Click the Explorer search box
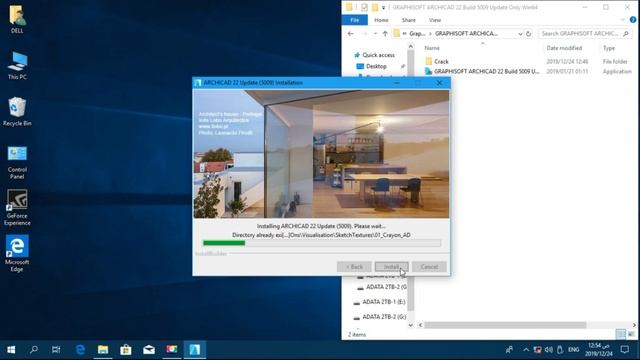 click(x=584, y=33)
